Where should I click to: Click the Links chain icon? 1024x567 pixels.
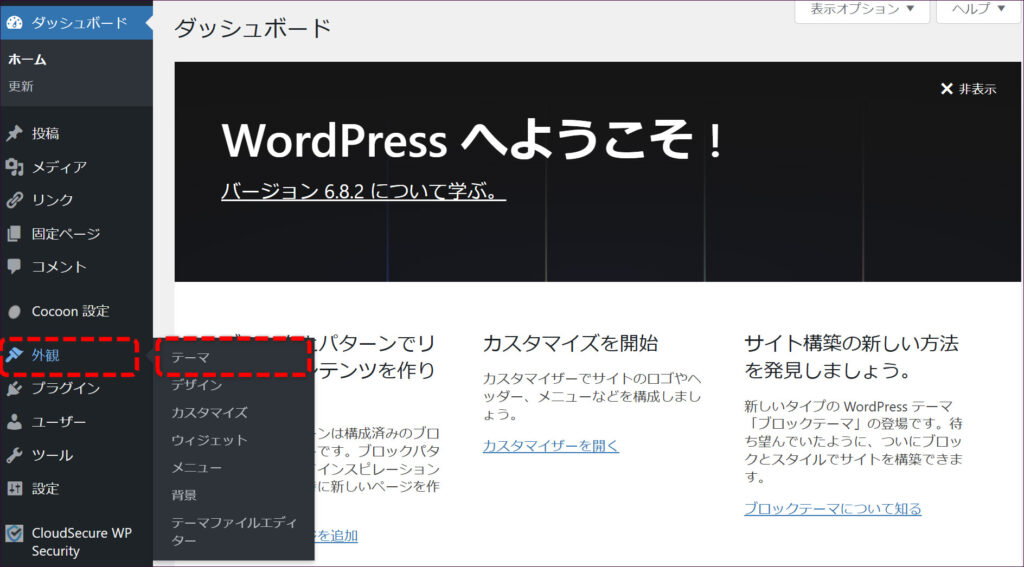coord(14,200)
